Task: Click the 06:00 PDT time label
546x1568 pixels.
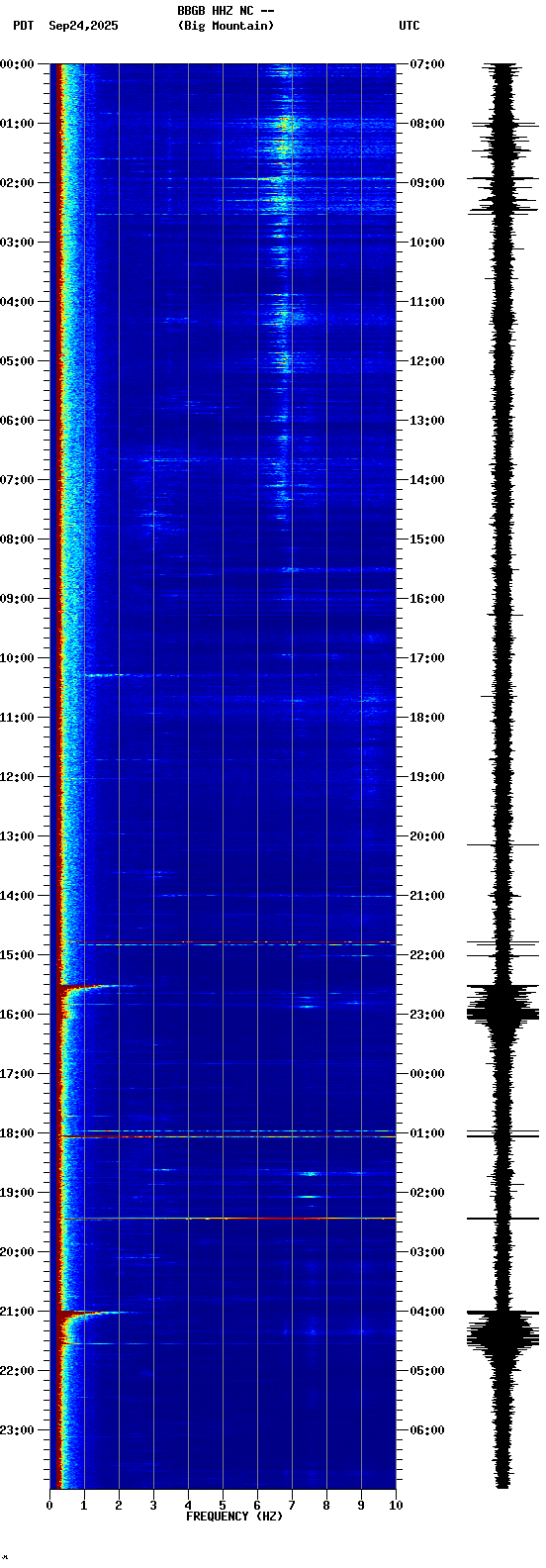Action: click(17, 421)
